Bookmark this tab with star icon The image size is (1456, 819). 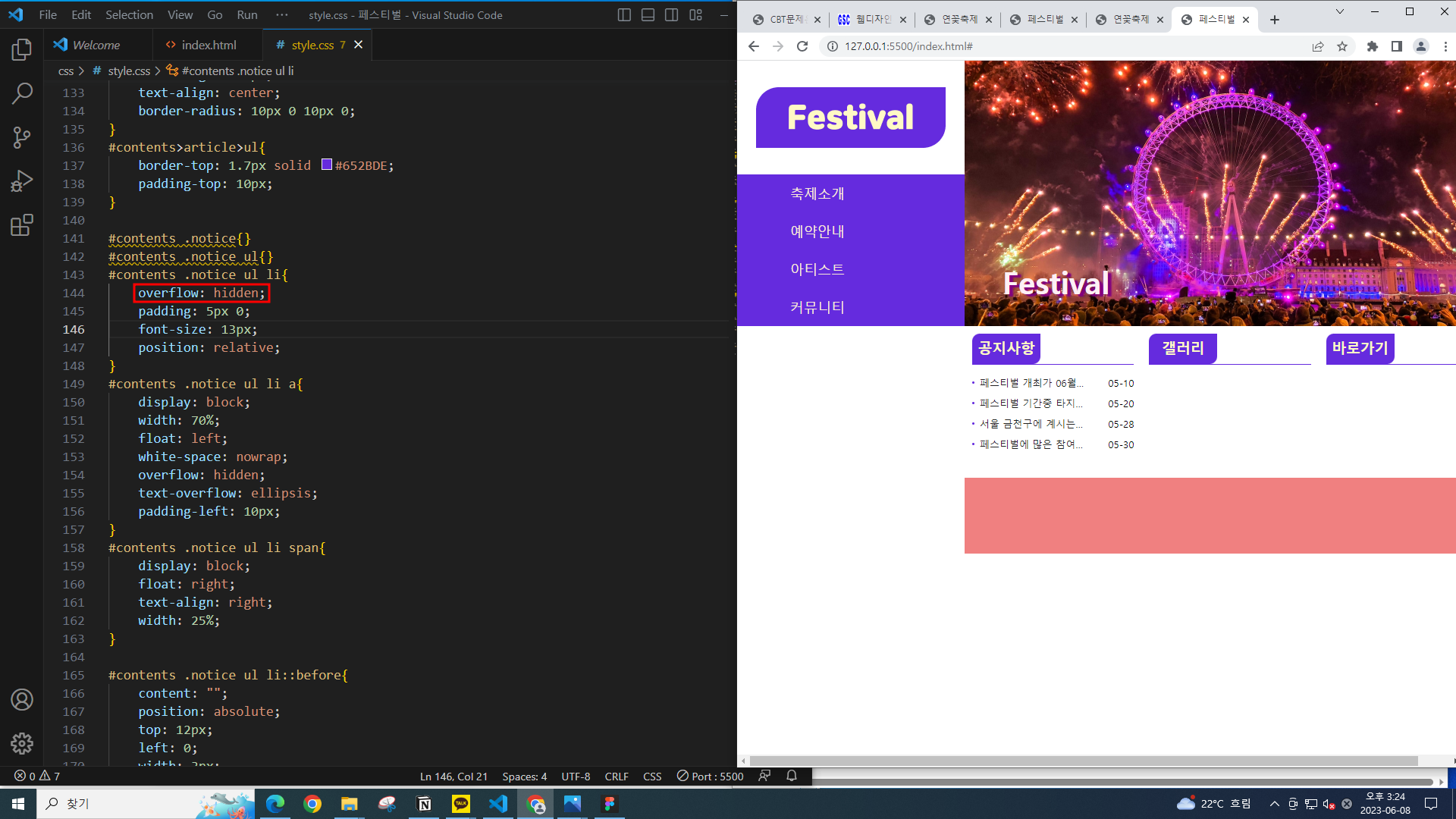click(x=1342, y=46)
